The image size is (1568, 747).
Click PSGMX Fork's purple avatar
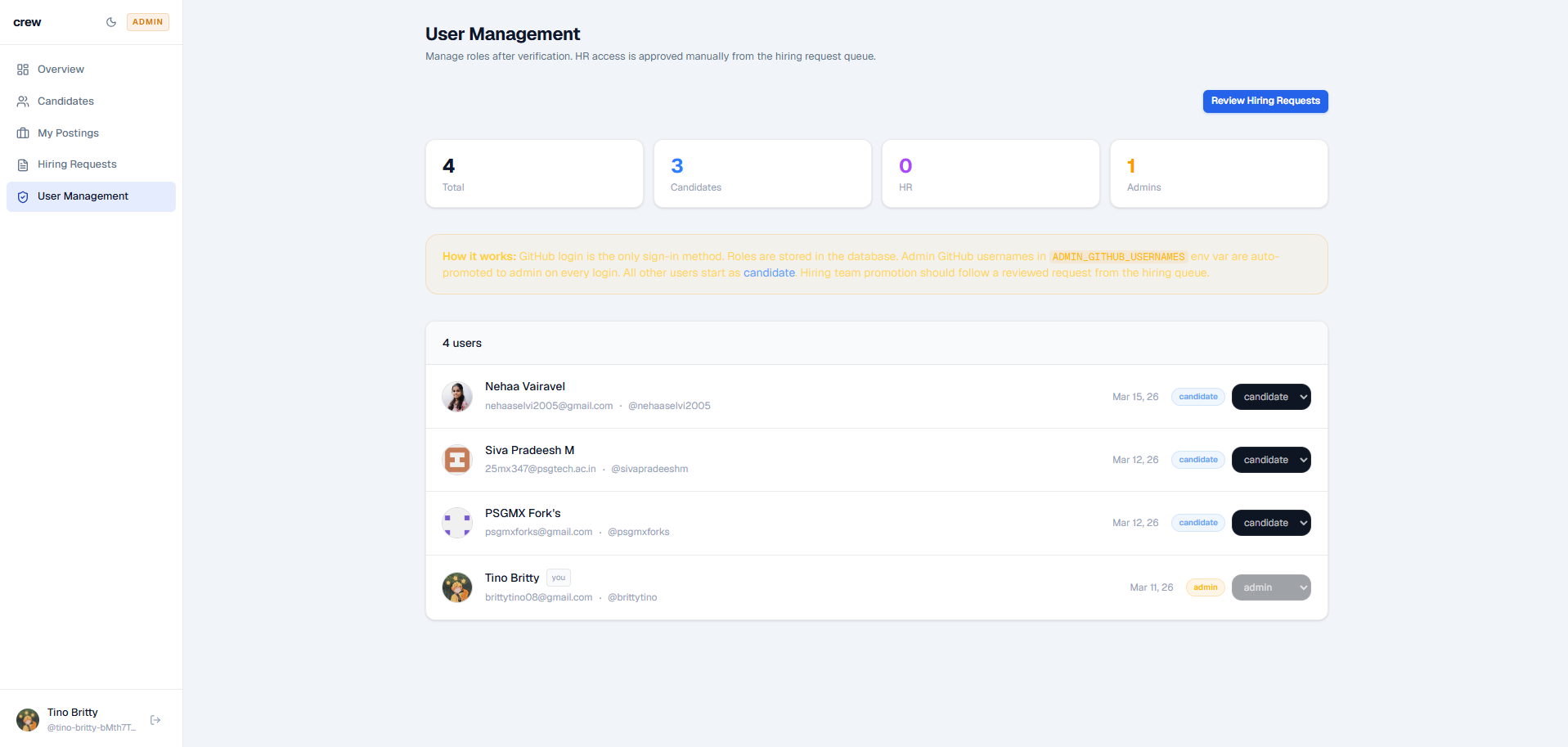456,522
